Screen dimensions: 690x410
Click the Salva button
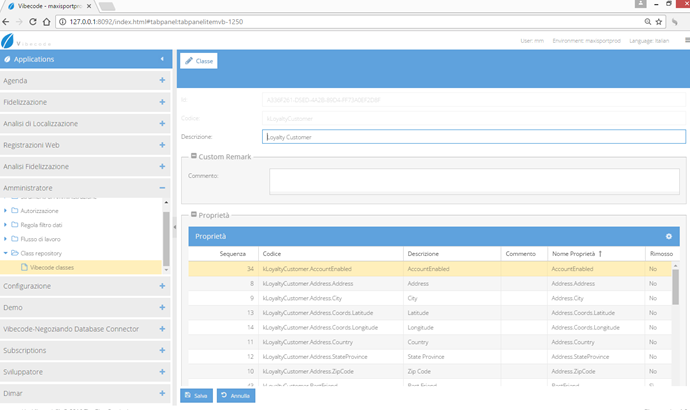[x=196, y=396]
